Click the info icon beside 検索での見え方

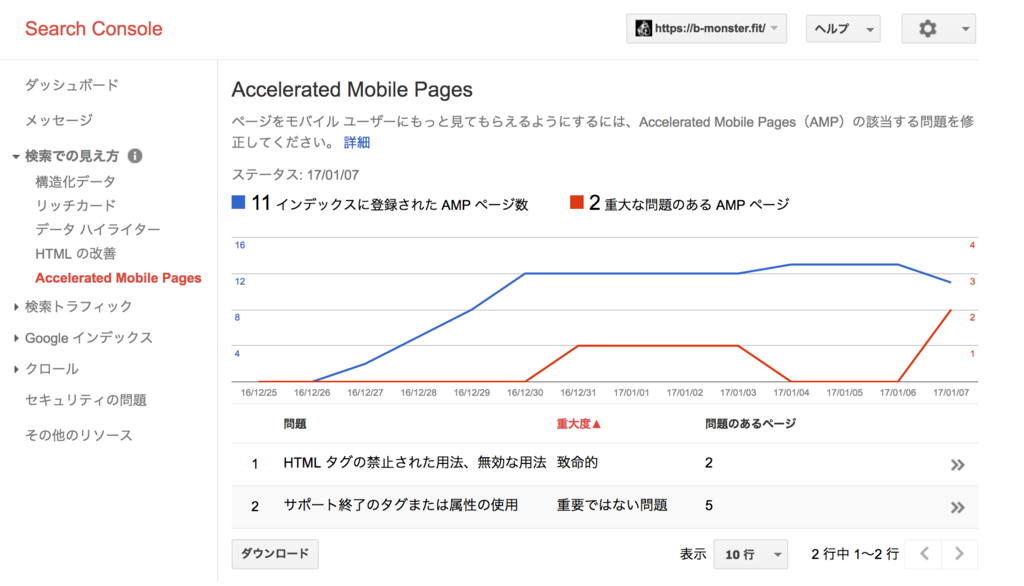[135, 156]
